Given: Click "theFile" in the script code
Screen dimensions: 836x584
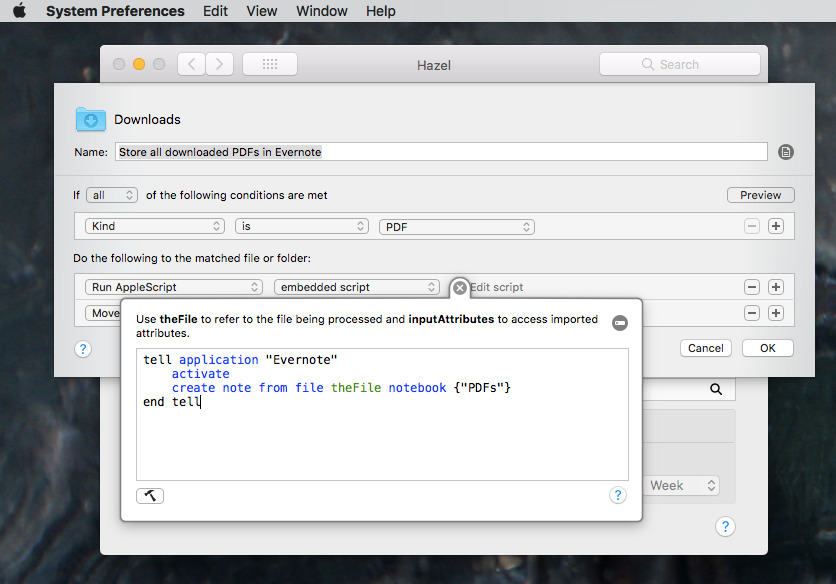Looking at the screenshot, I should [x=356, y=388].
